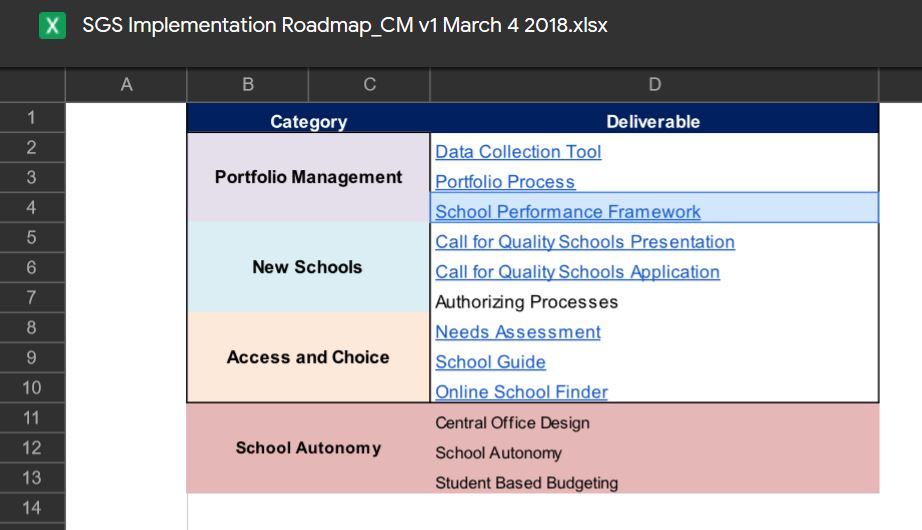Open Call for Quality Schools Presentation link
Screen dimensions: 922x530
click(x=585, y=242)
